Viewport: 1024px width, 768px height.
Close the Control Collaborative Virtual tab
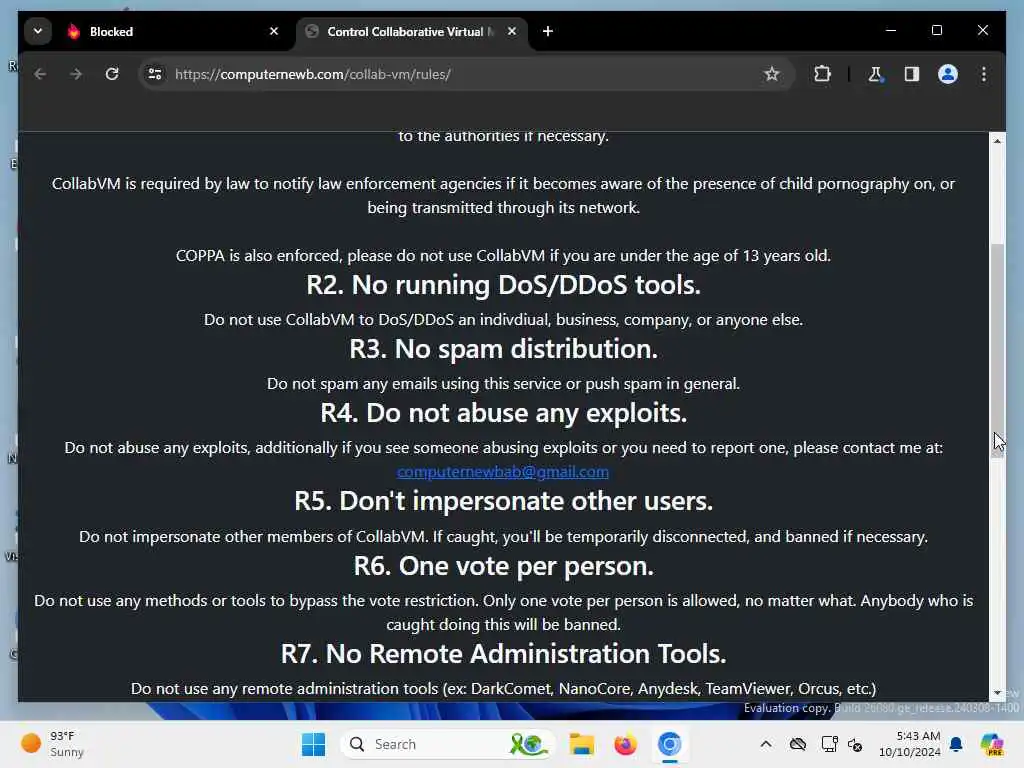(512, 31)
